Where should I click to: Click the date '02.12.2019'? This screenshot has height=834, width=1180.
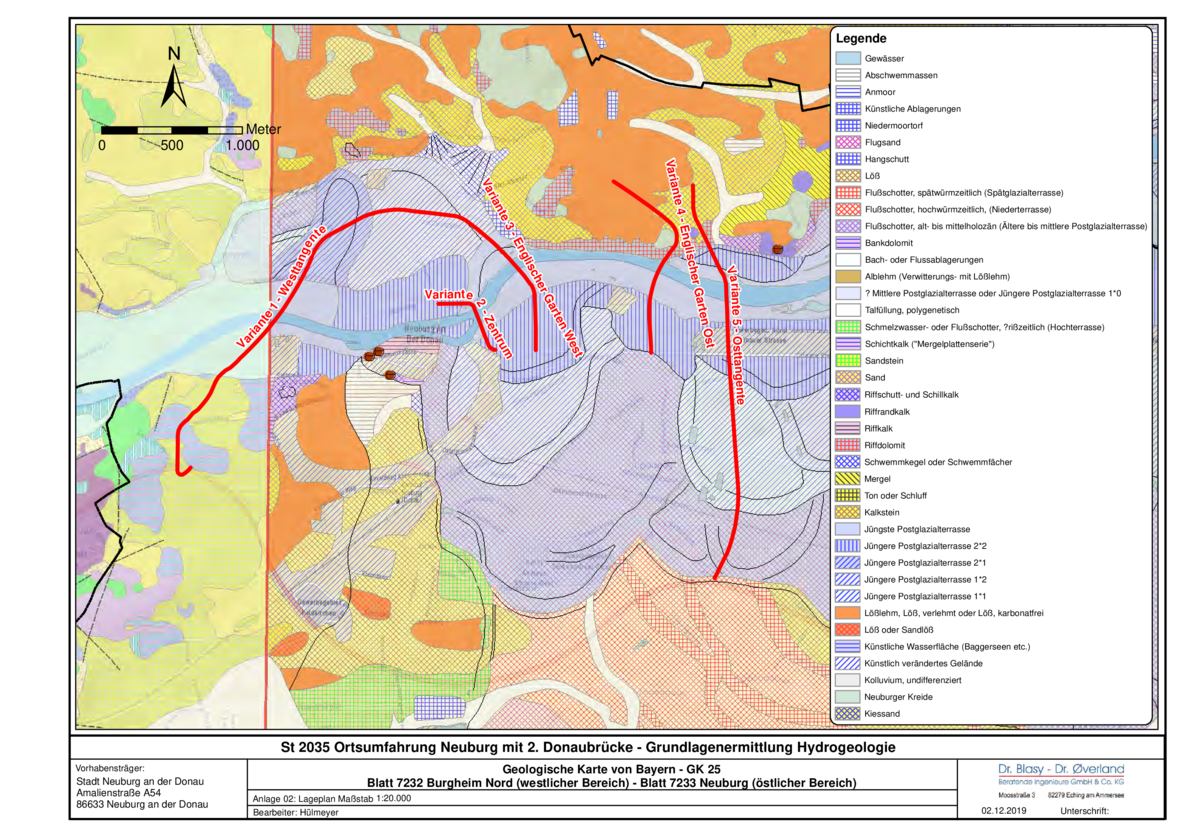click(1004, 811)
